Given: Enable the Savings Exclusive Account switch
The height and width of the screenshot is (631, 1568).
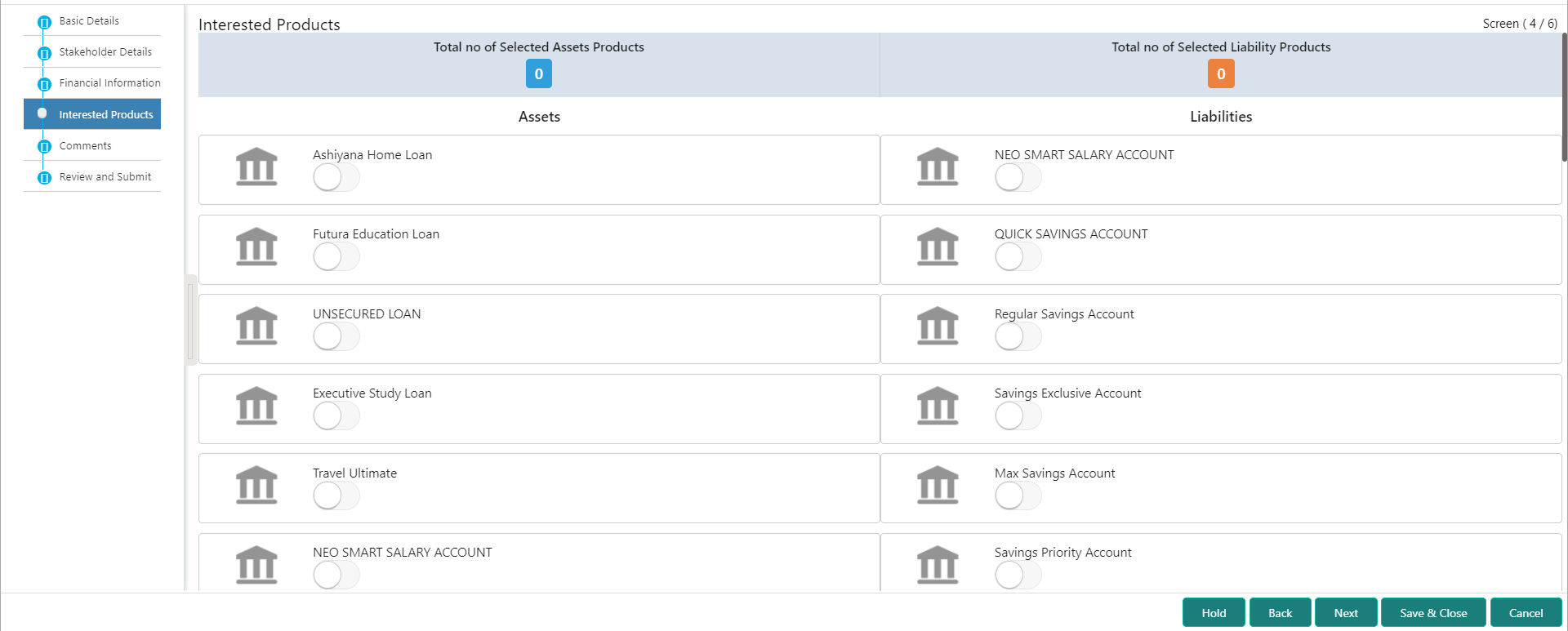Looking at the screenshot, I should (1018, 416).
